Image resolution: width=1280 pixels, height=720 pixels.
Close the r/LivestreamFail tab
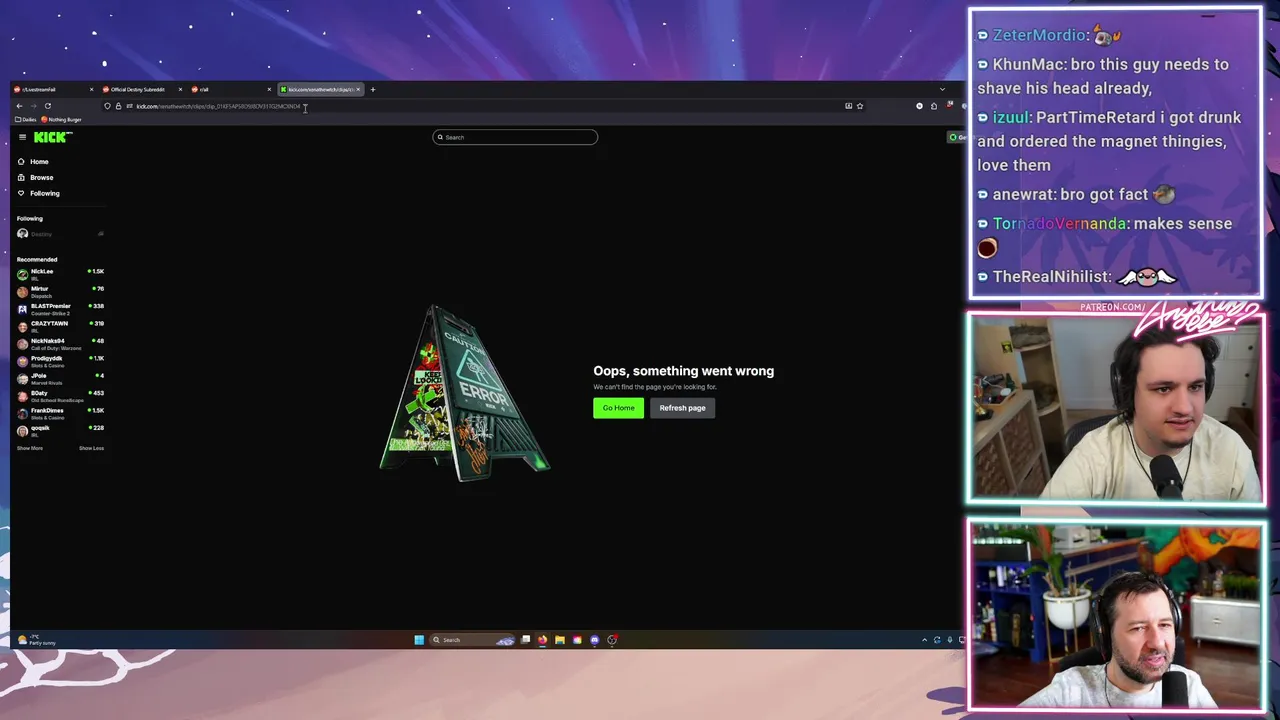(x=91, y=89)
